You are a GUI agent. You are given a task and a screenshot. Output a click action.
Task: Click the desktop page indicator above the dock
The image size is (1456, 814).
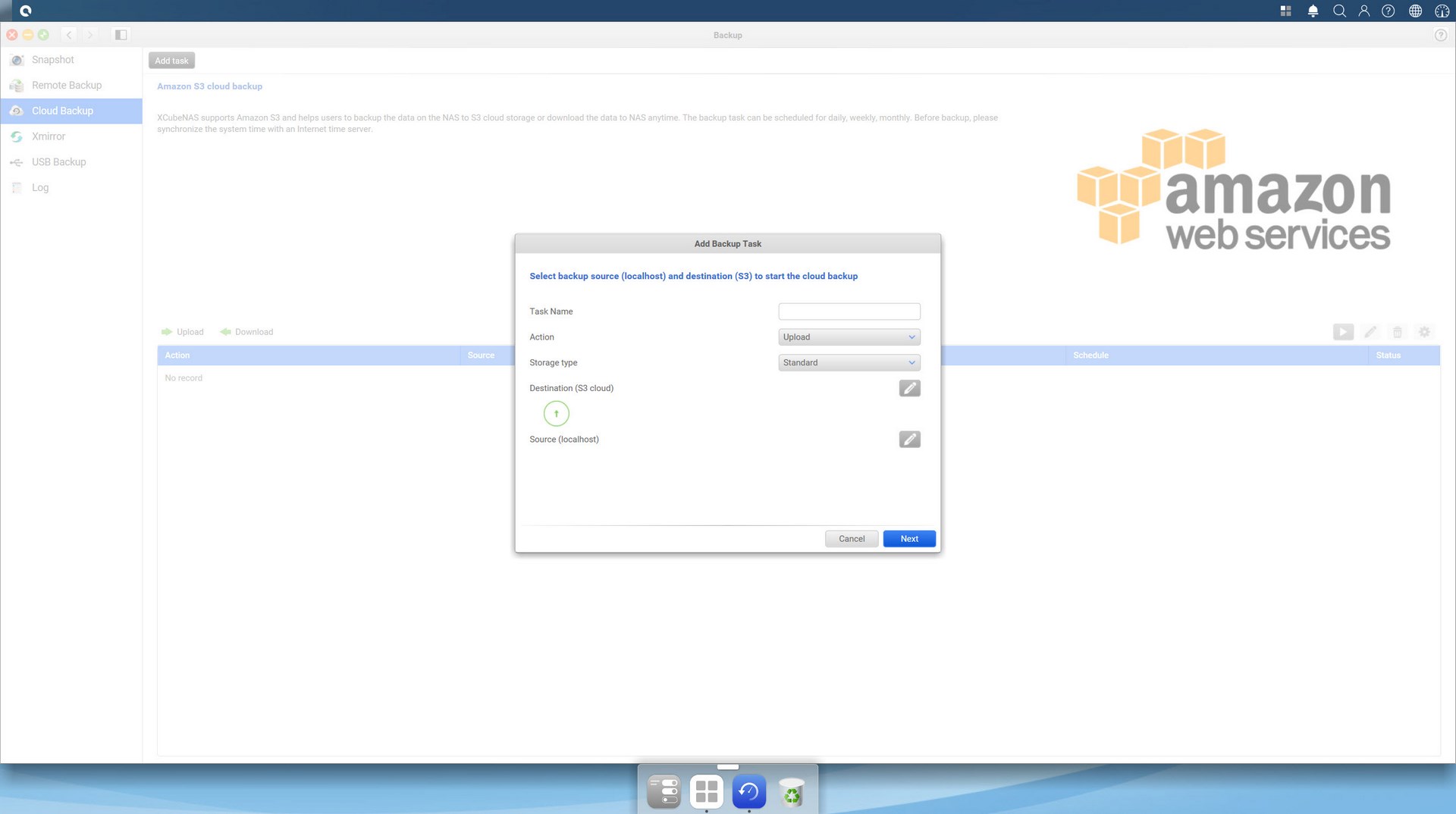728,767
